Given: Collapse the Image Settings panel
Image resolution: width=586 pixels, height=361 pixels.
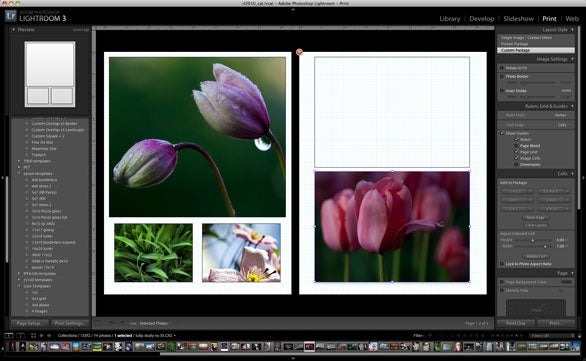Looking at the screenshot, I should (x=573, y=59).
